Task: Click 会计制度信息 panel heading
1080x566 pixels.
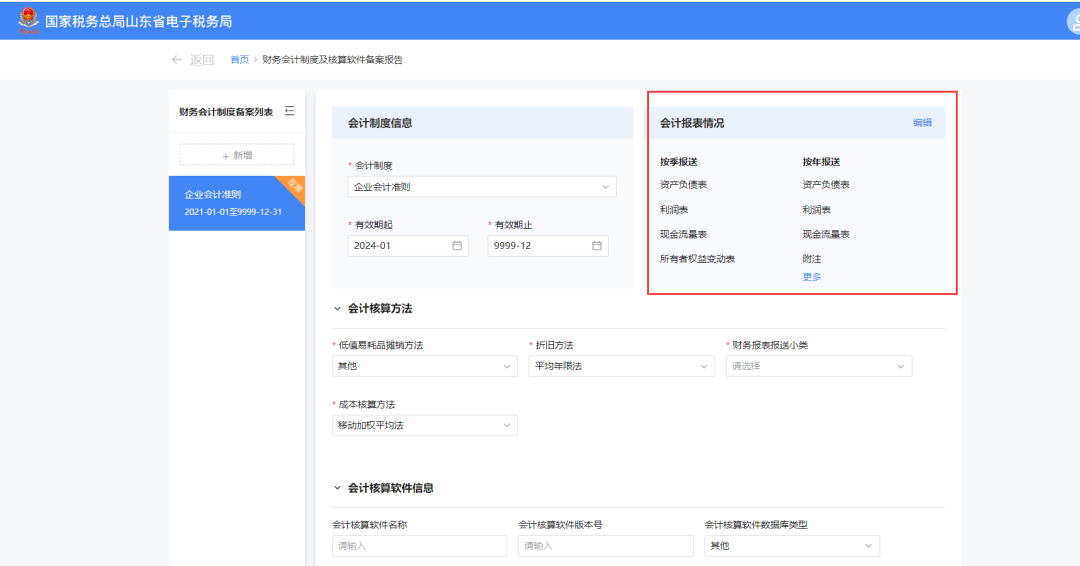Action: [x=380, y=123]
